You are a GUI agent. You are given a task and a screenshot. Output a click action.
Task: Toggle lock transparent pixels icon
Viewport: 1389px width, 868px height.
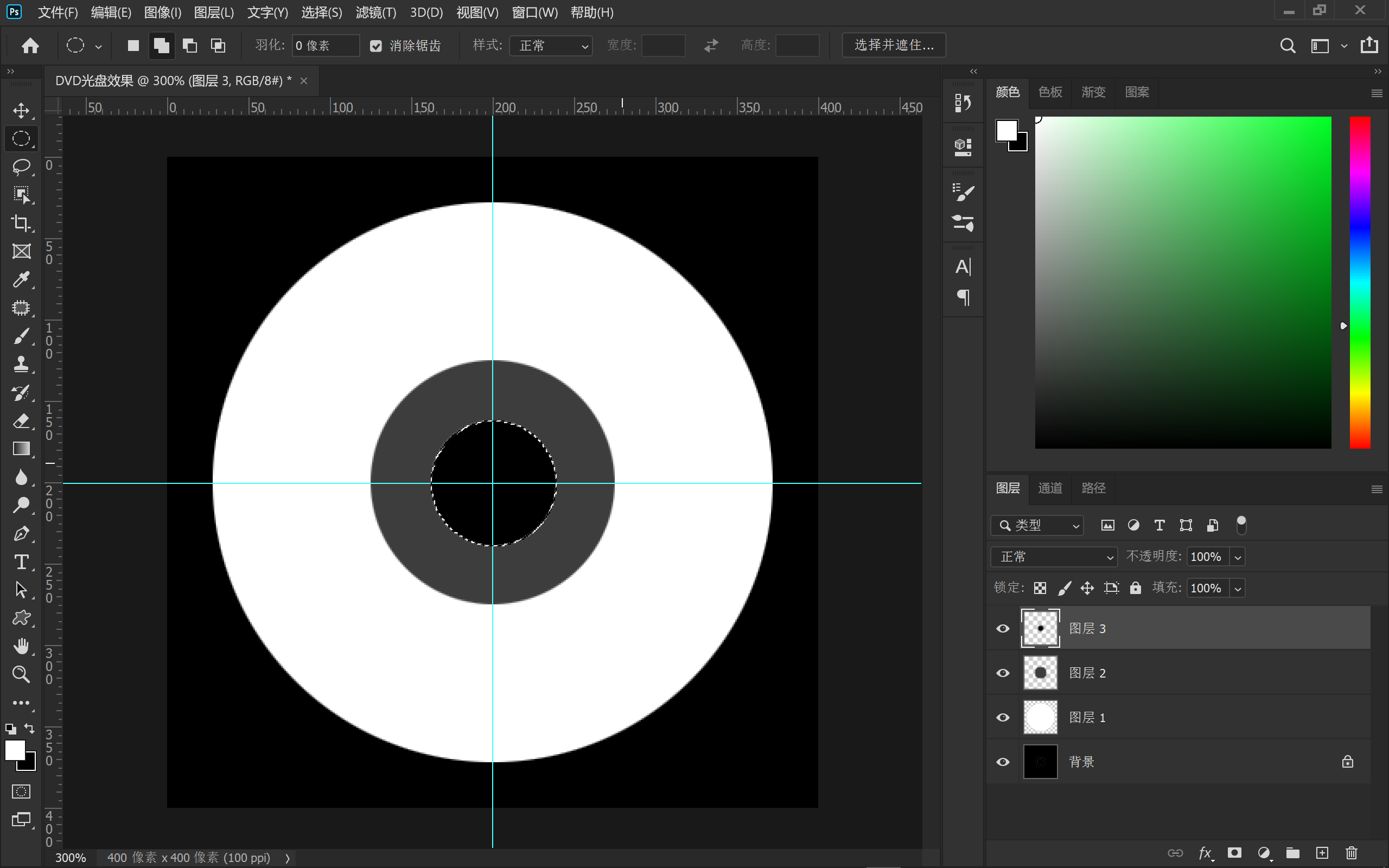click(x=1040, y=588)
